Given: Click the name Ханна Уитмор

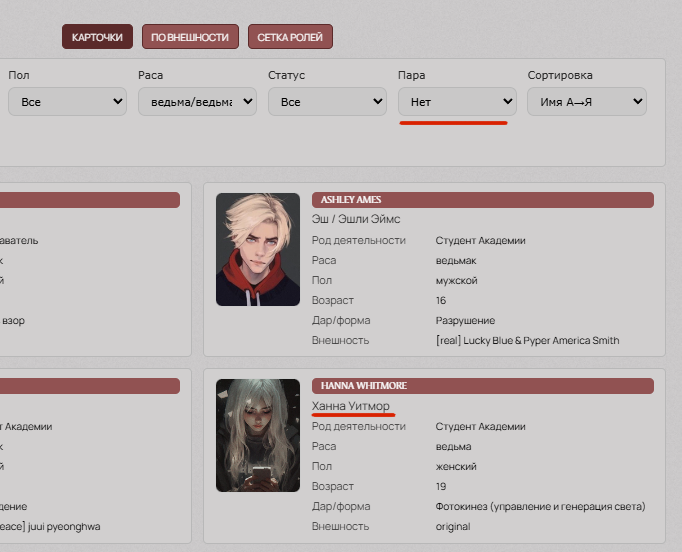Looking at the screenshot, I should (351, 406).
